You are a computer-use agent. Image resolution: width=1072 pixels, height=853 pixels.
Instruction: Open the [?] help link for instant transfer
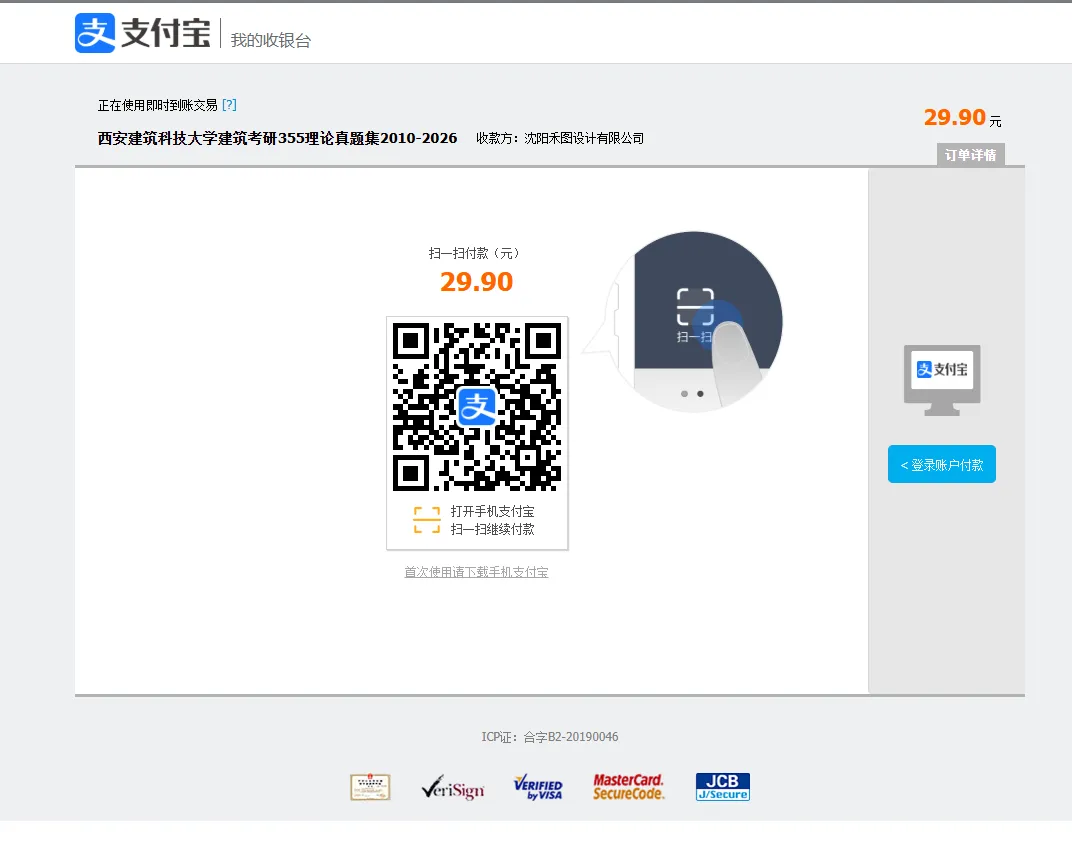click(230, 105)
